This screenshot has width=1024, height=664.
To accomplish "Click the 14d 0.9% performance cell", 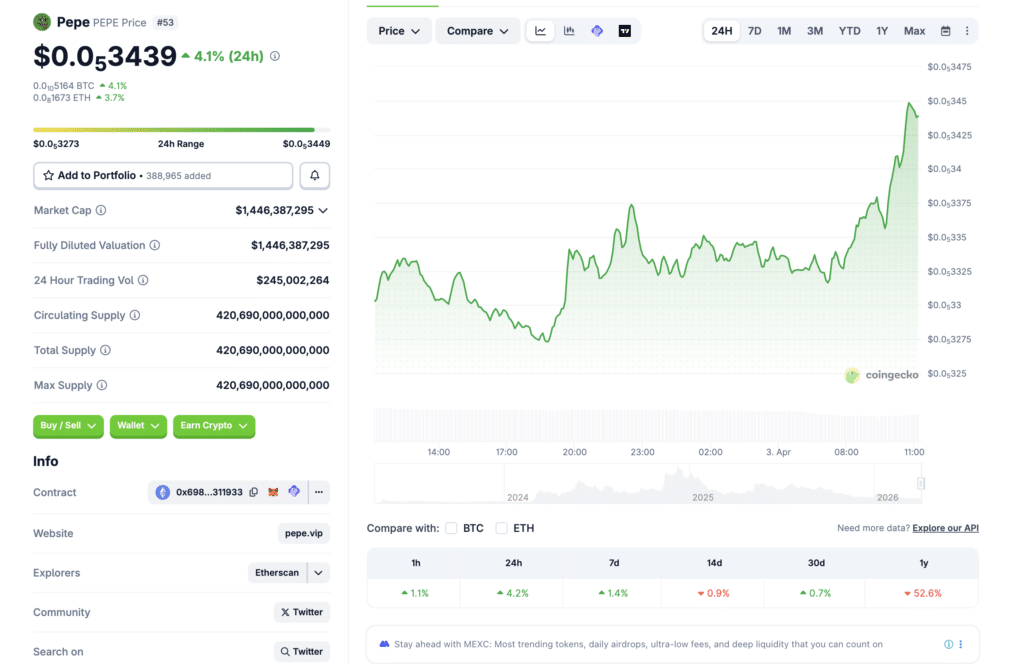I will point(713,593).
